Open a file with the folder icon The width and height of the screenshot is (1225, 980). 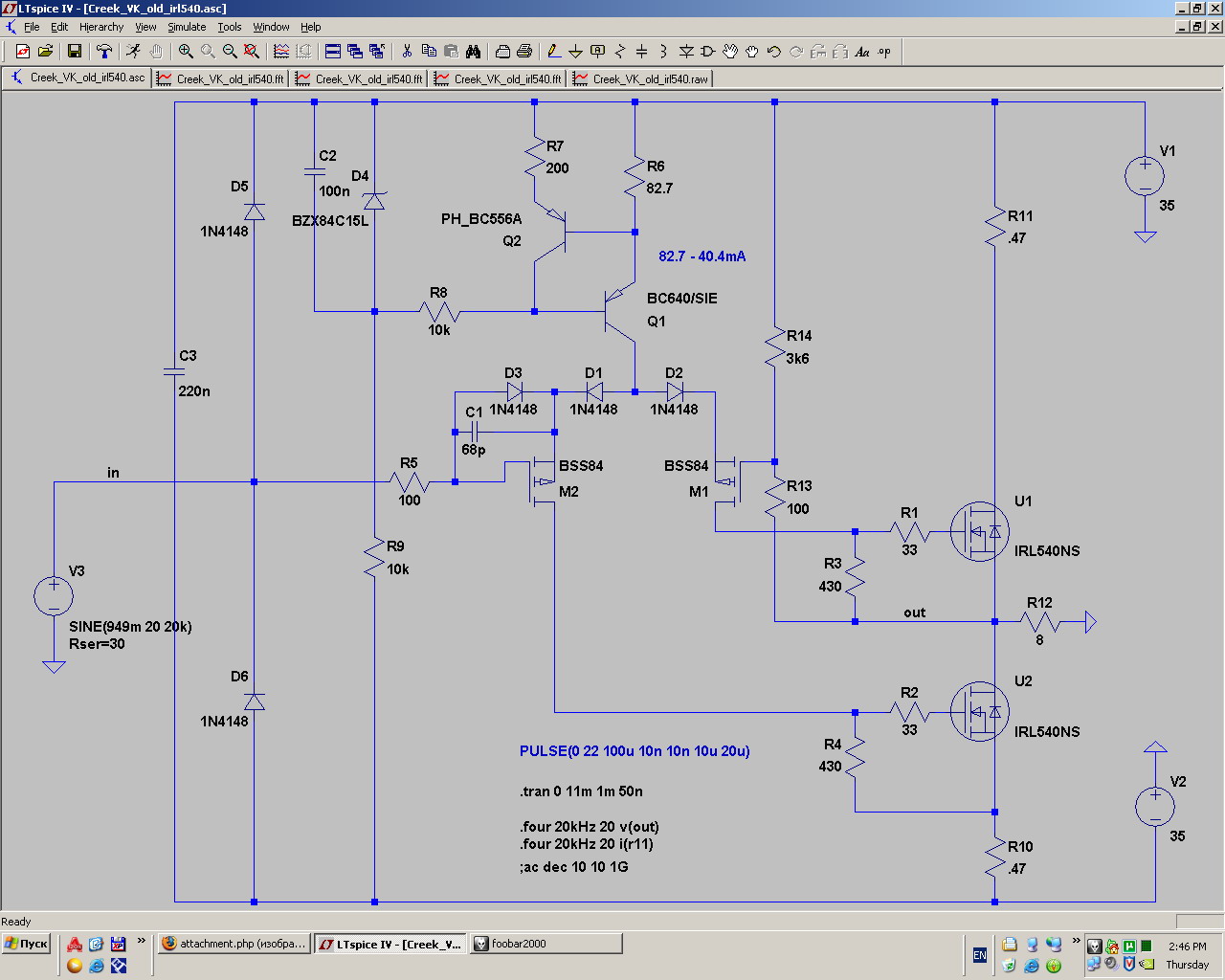point(45,52)
